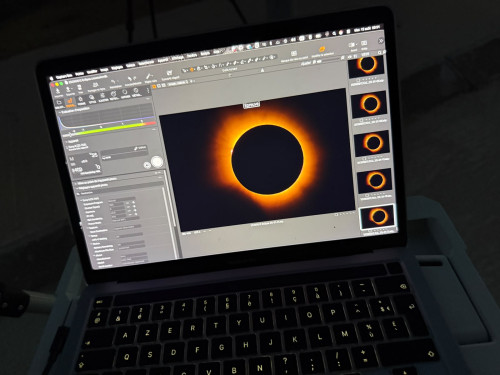Open the Affichage menu

point(178,58)
